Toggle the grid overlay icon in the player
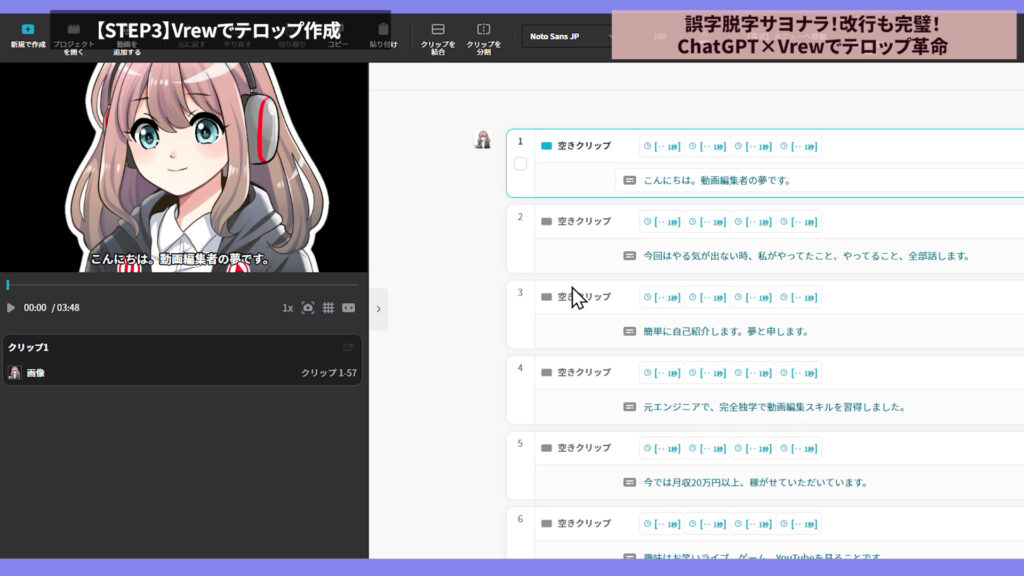Screen dimensions: 1024x576 pyautogui.click(x=328, y=308)
